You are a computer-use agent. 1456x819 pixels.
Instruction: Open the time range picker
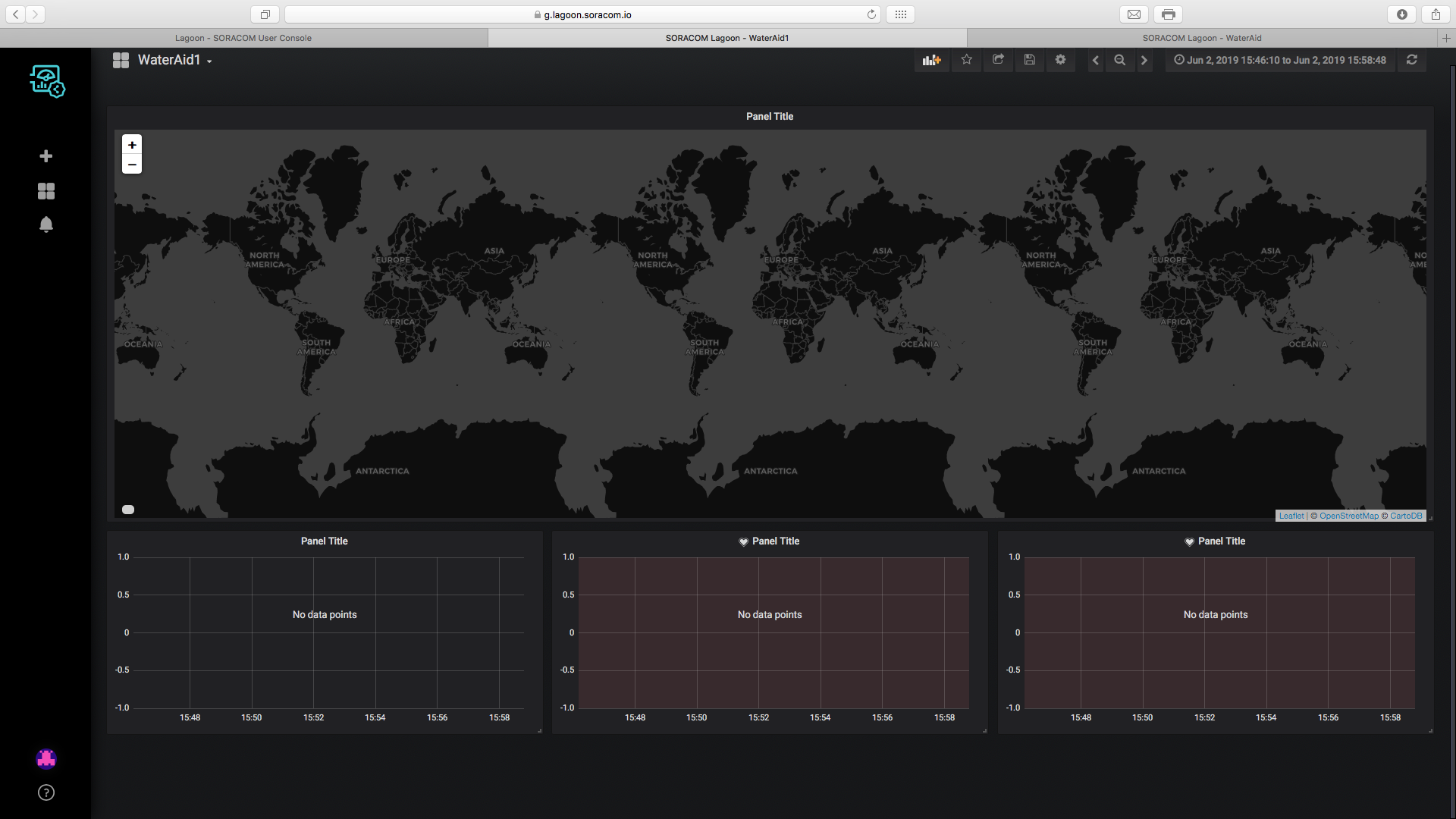click(1280, 60)
